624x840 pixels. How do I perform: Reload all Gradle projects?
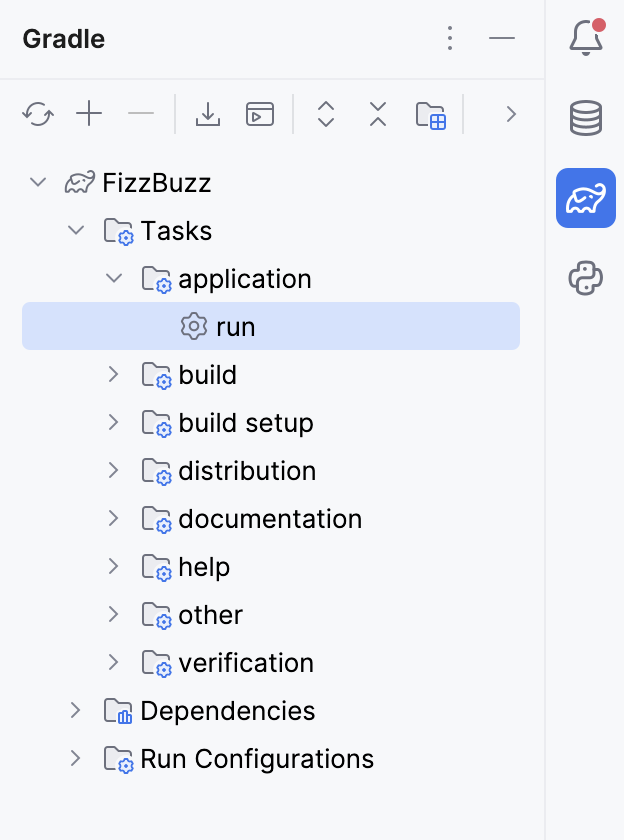click(x=38, y=114)
